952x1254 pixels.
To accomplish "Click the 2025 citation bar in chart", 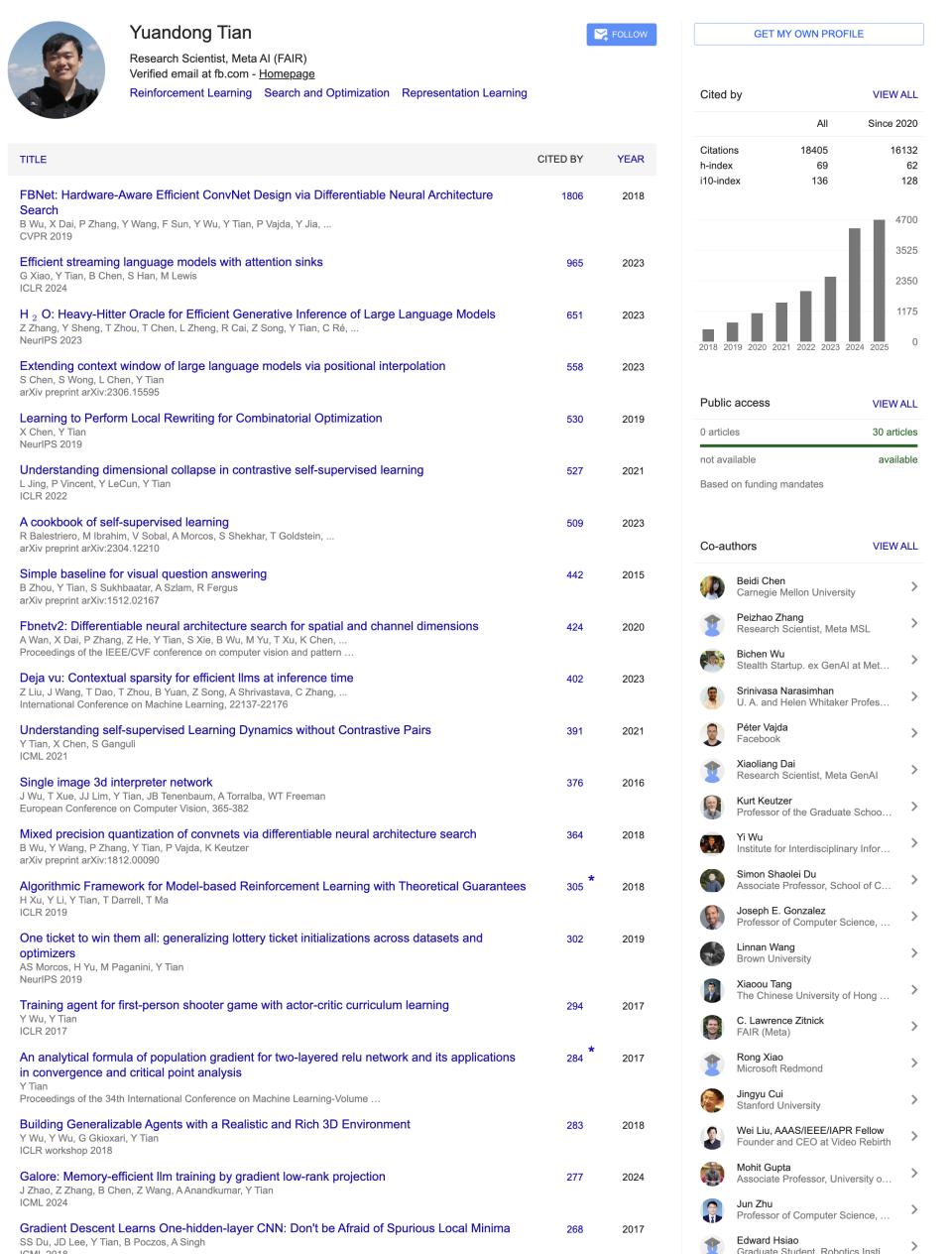I will [879, 281].
